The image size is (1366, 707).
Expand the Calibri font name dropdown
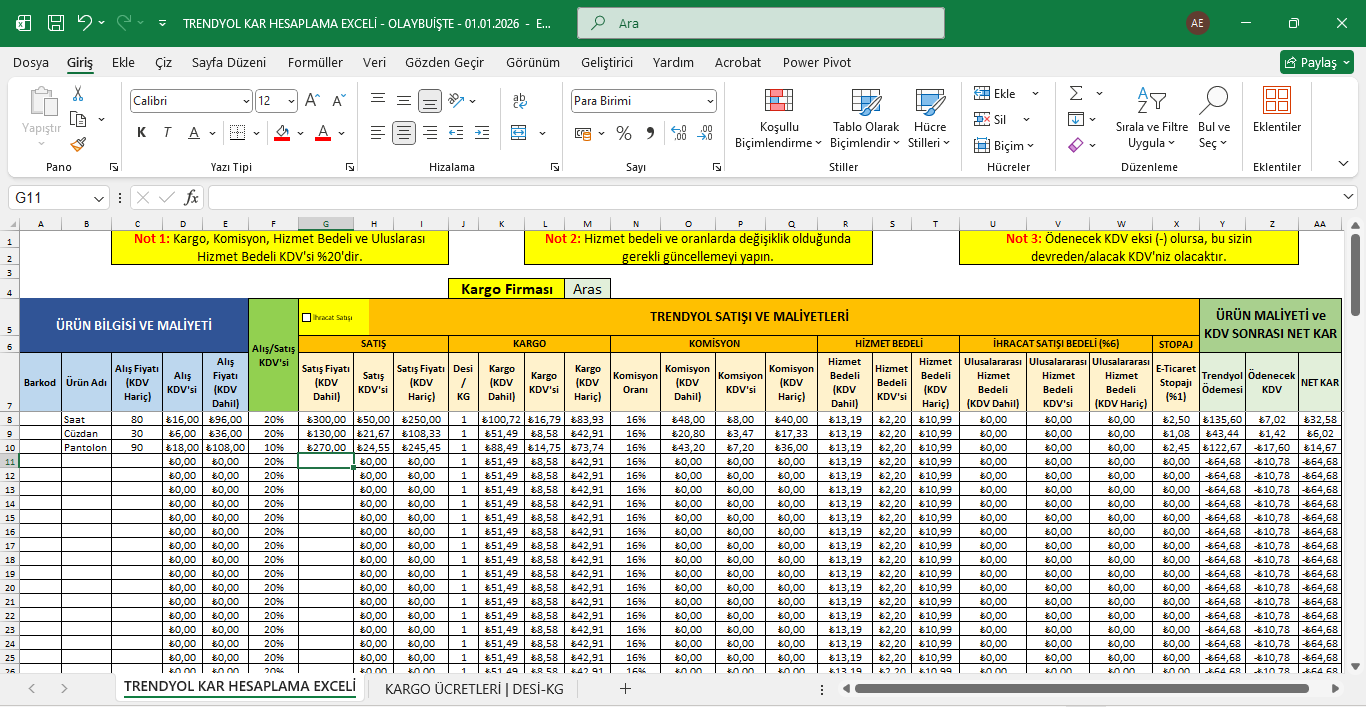coord(247,101)
